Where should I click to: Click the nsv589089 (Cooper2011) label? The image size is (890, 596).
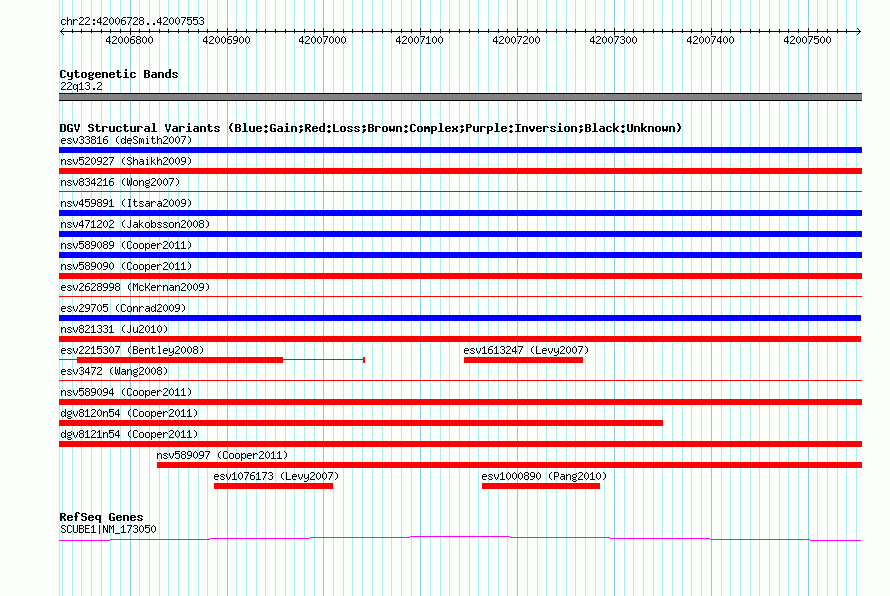coord(126,245)
